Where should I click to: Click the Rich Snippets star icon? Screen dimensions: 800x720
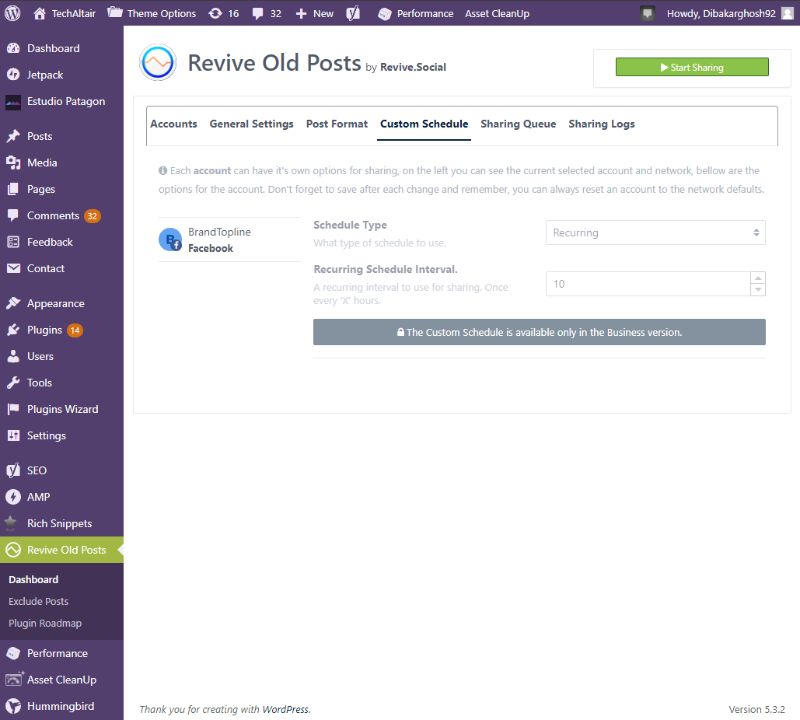(x=11, y=523)
